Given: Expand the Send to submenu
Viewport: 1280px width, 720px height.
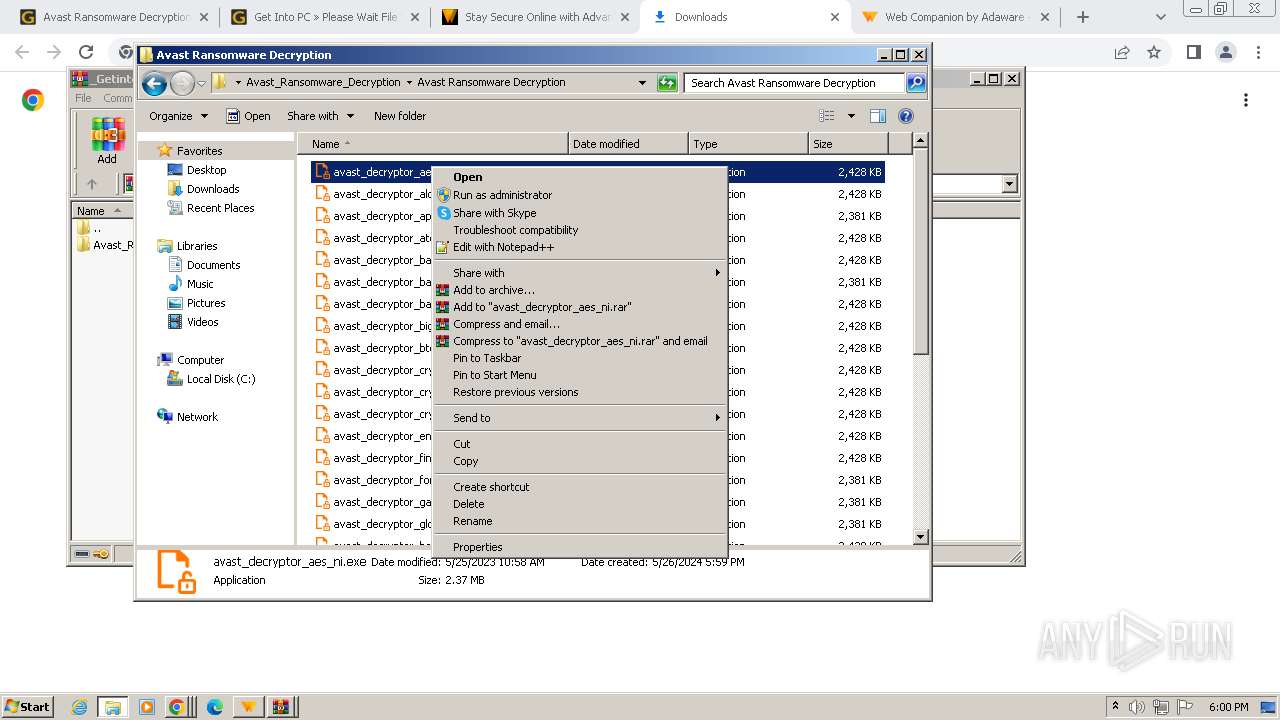Looking at the screenshot, I should [x=579, y=418].
